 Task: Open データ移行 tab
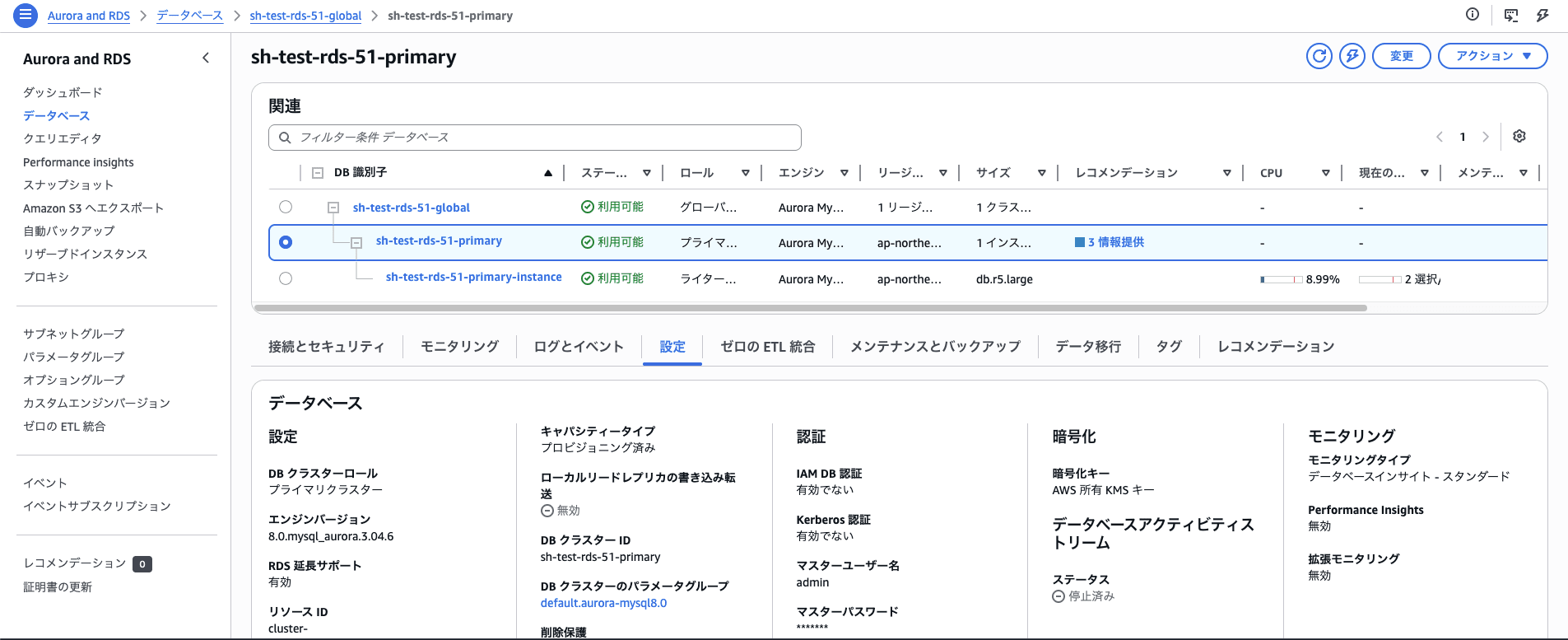pos(1088,347)
